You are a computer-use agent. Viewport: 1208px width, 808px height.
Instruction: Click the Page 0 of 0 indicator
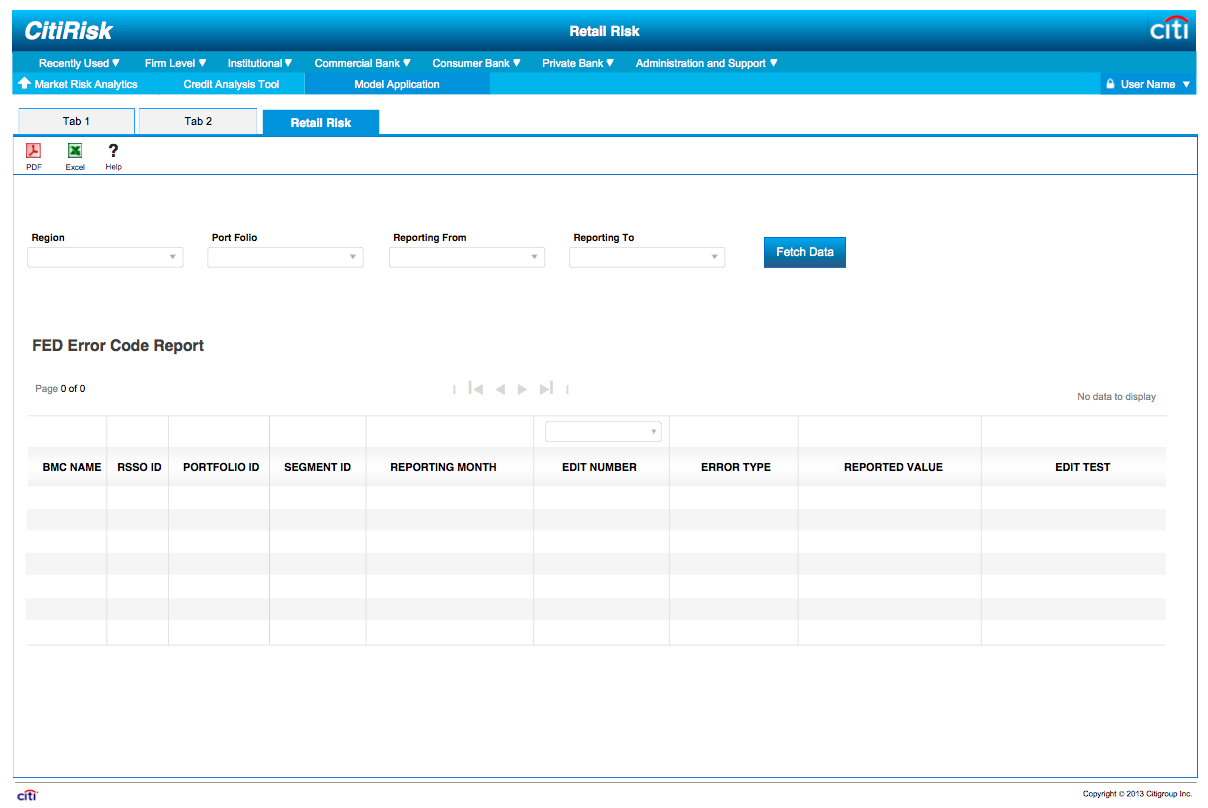coord(60,389)
